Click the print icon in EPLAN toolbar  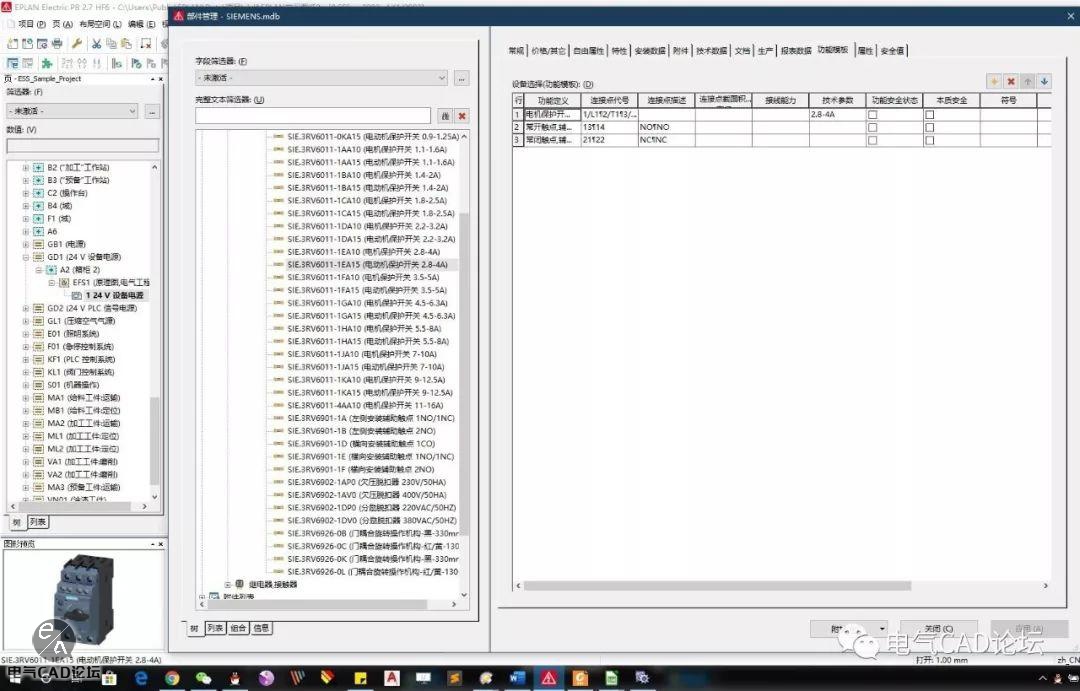pos(57,43)
